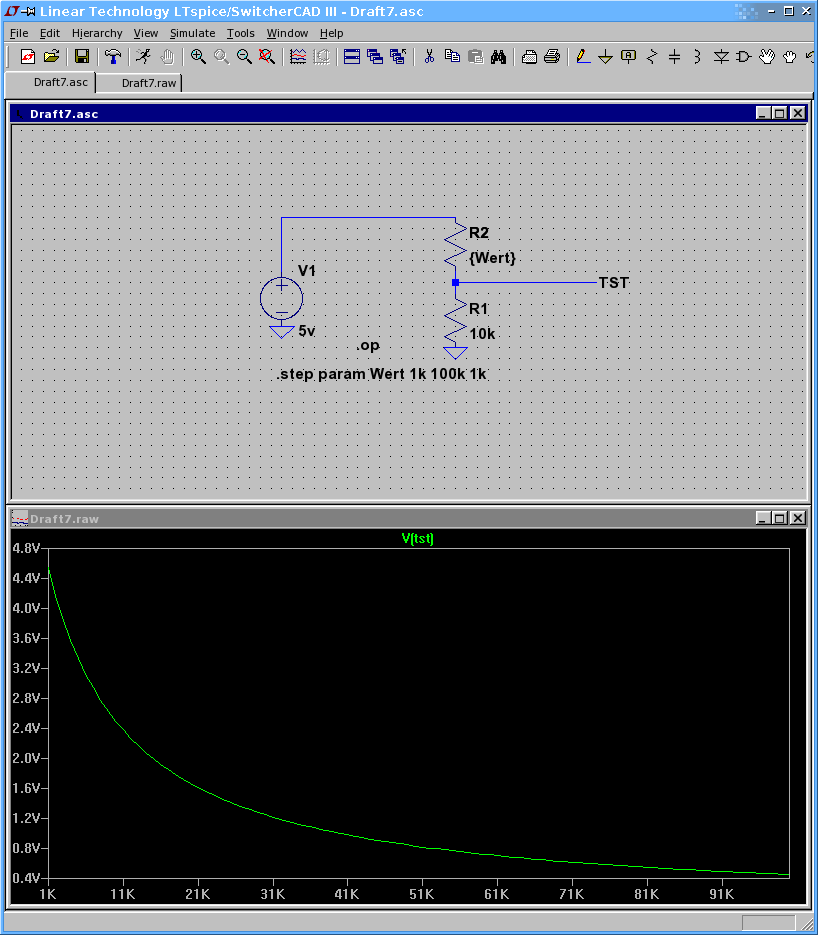818x935 pixels.
Task: Open the Help menu
Action: point(331,33)
